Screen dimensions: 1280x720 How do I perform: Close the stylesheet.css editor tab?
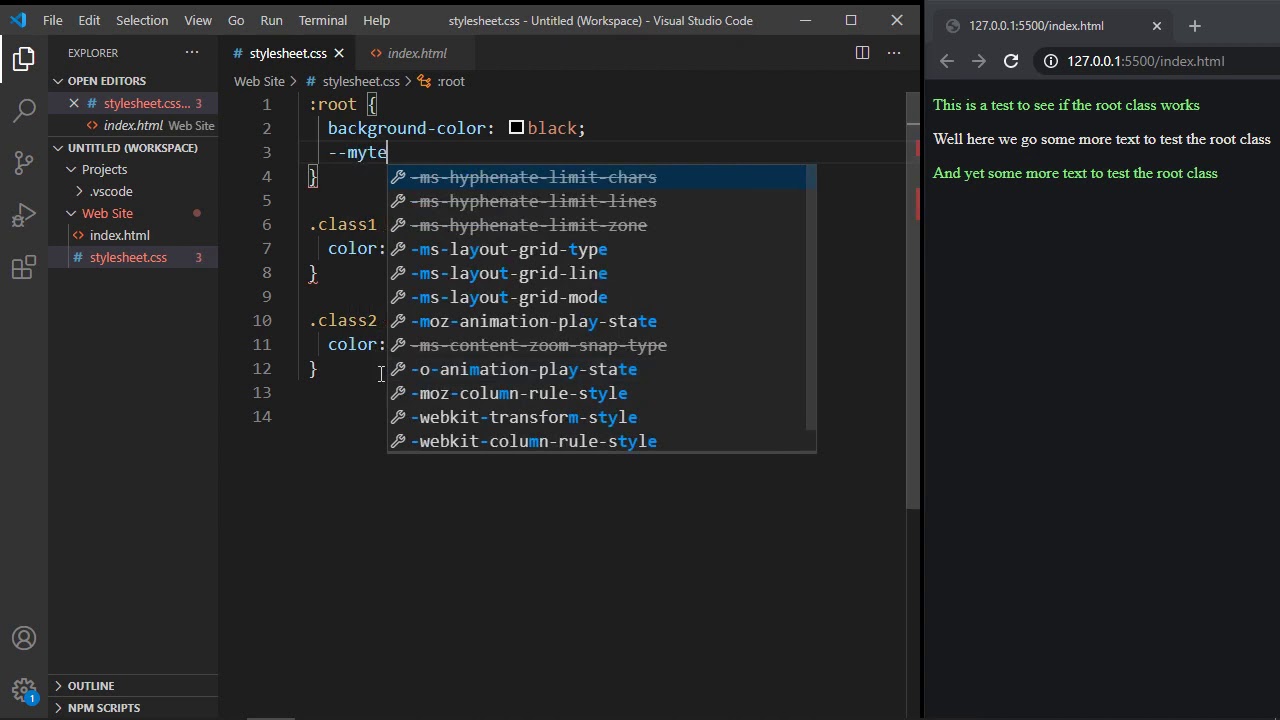pyautogui.click(x=339, y=53)
